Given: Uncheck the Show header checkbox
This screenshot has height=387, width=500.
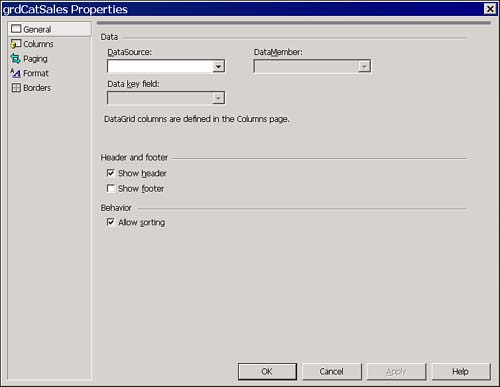Looking at the screenshot, I should 111,173.
